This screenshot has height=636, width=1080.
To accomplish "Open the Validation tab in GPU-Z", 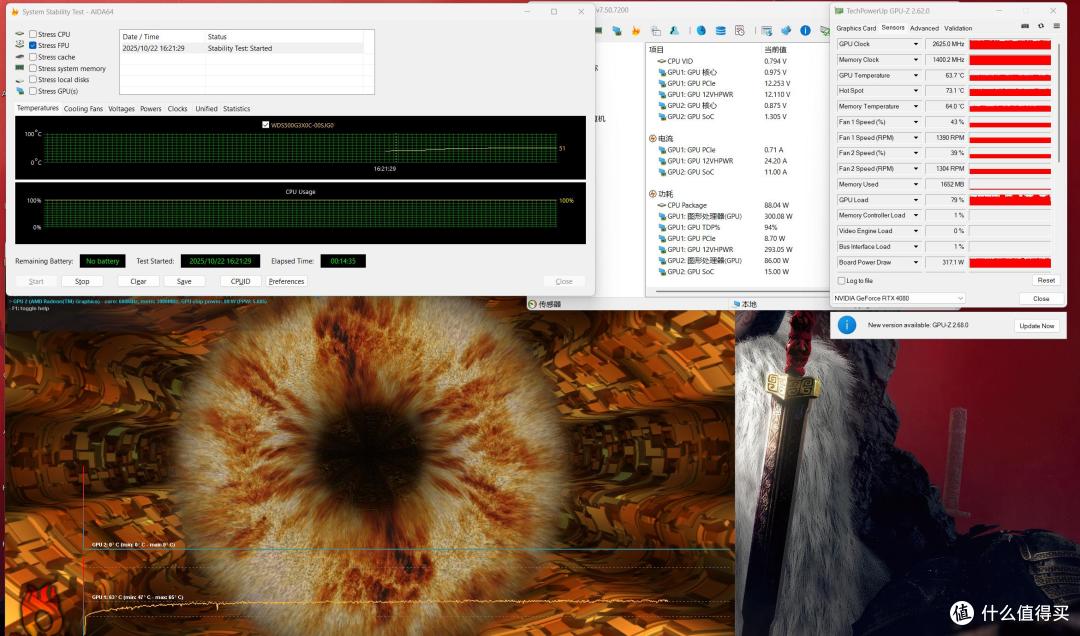I will [958, 28].
